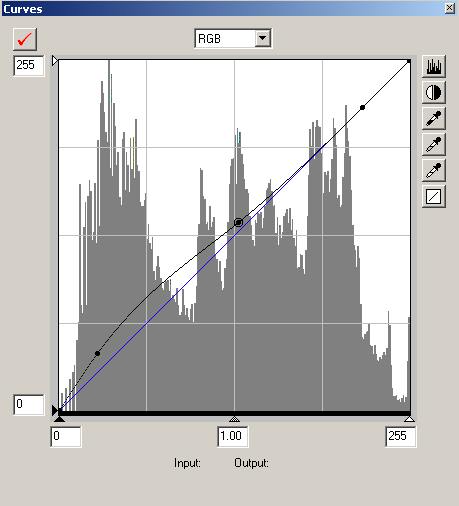Click the output field showing 255 at the top left
Image resolution: width=459 pixels, height=506 pixels.
(29, 65)
